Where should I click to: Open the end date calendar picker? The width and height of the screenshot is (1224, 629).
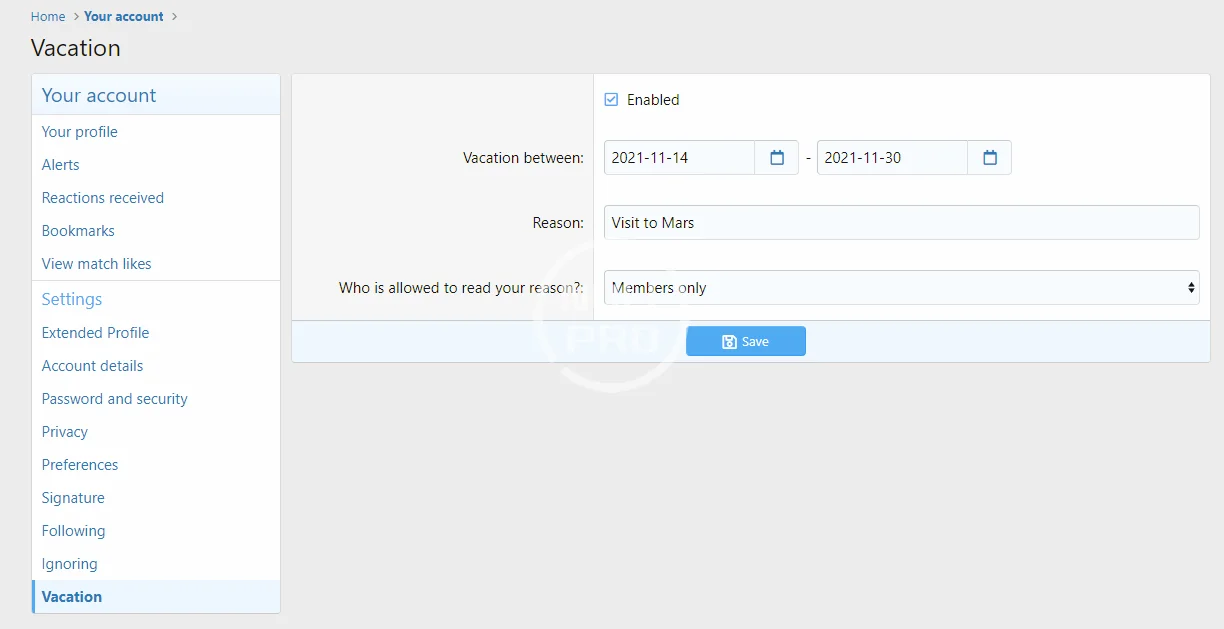click(990, 158)
